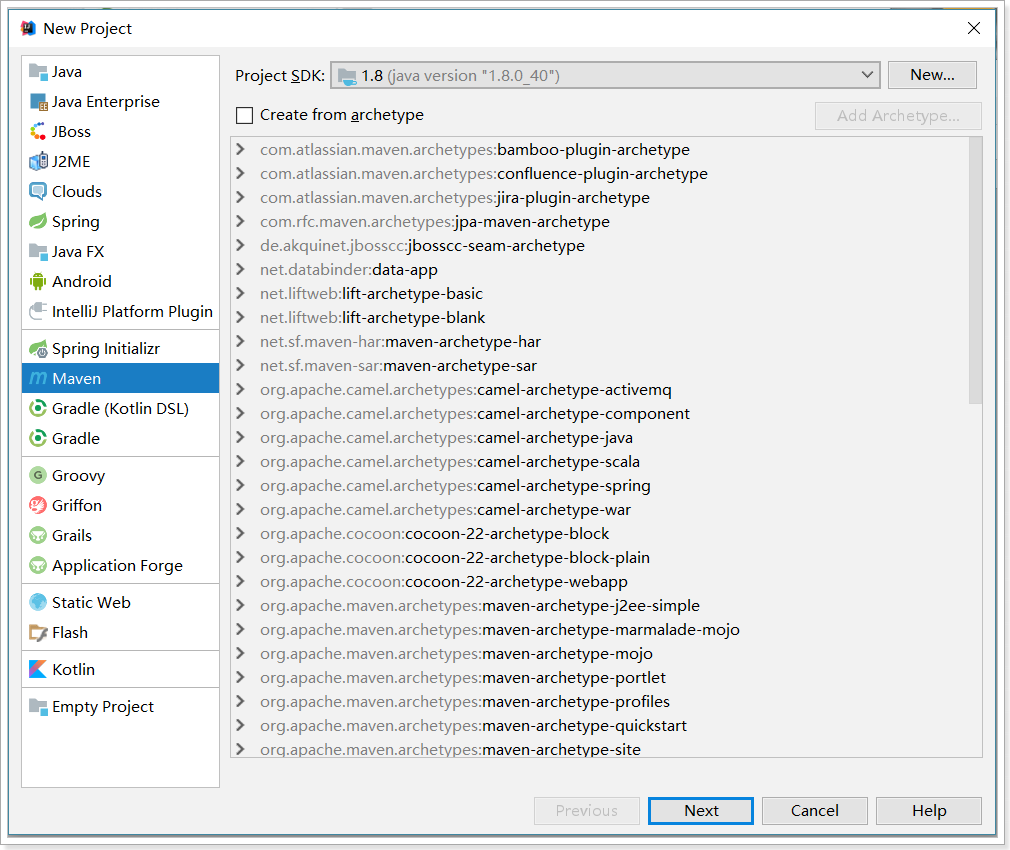Pick the Android project type
Viewport: 1010px width, 850px height.
[x=120, y=281]
